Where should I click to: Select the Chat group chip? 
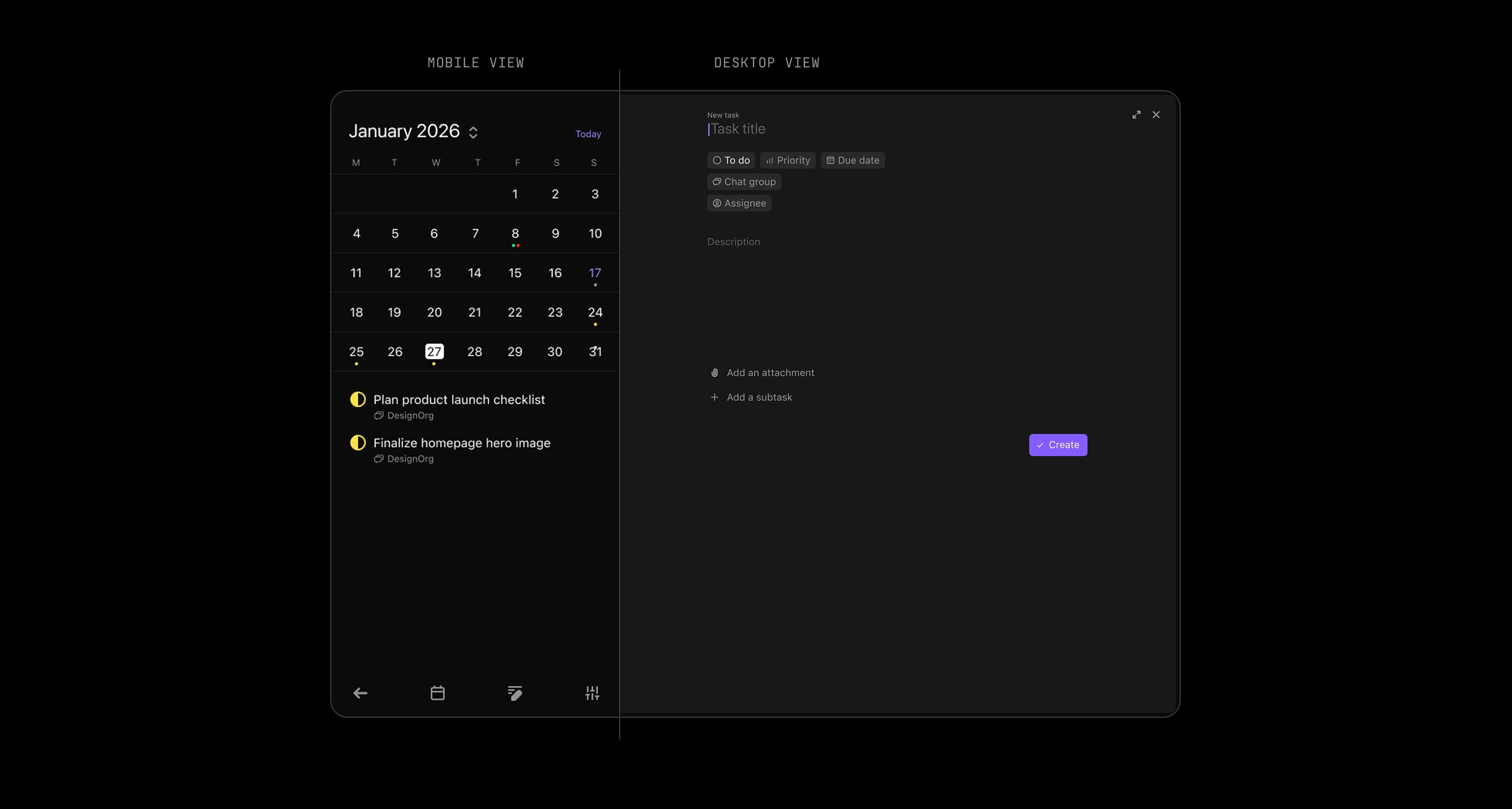(x=744, y=182)
